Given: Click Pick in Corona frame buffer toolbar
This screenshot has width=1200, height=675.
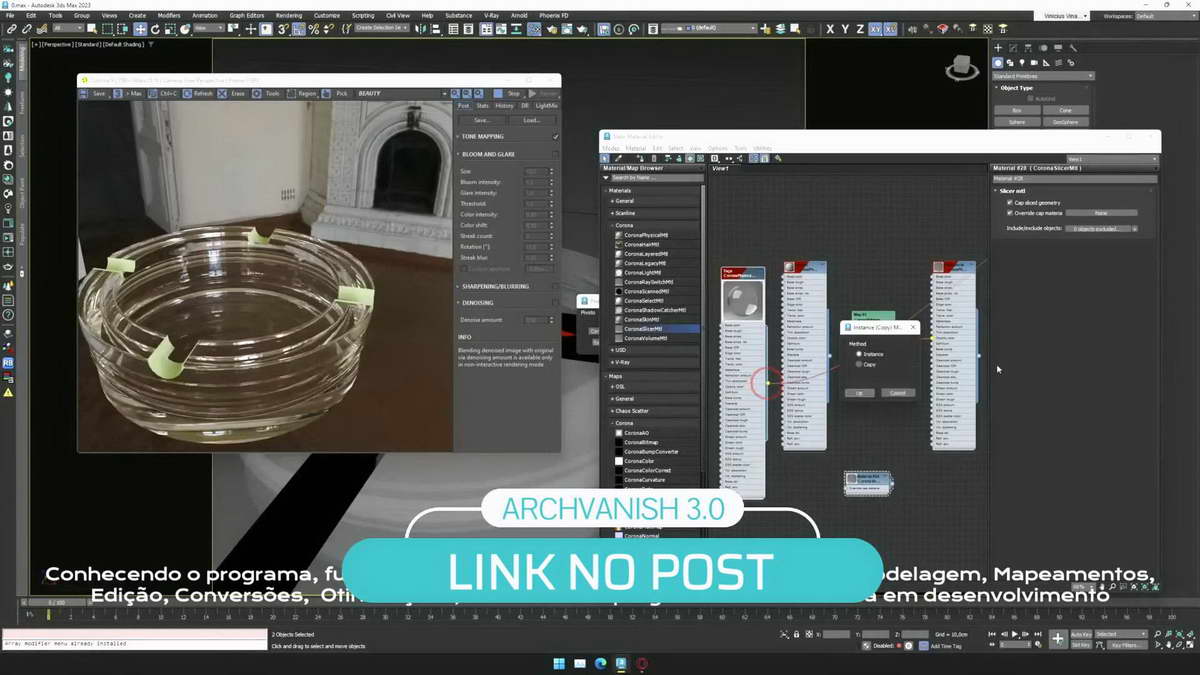Looking at the screenshot, I should click(x=336, y=93).
